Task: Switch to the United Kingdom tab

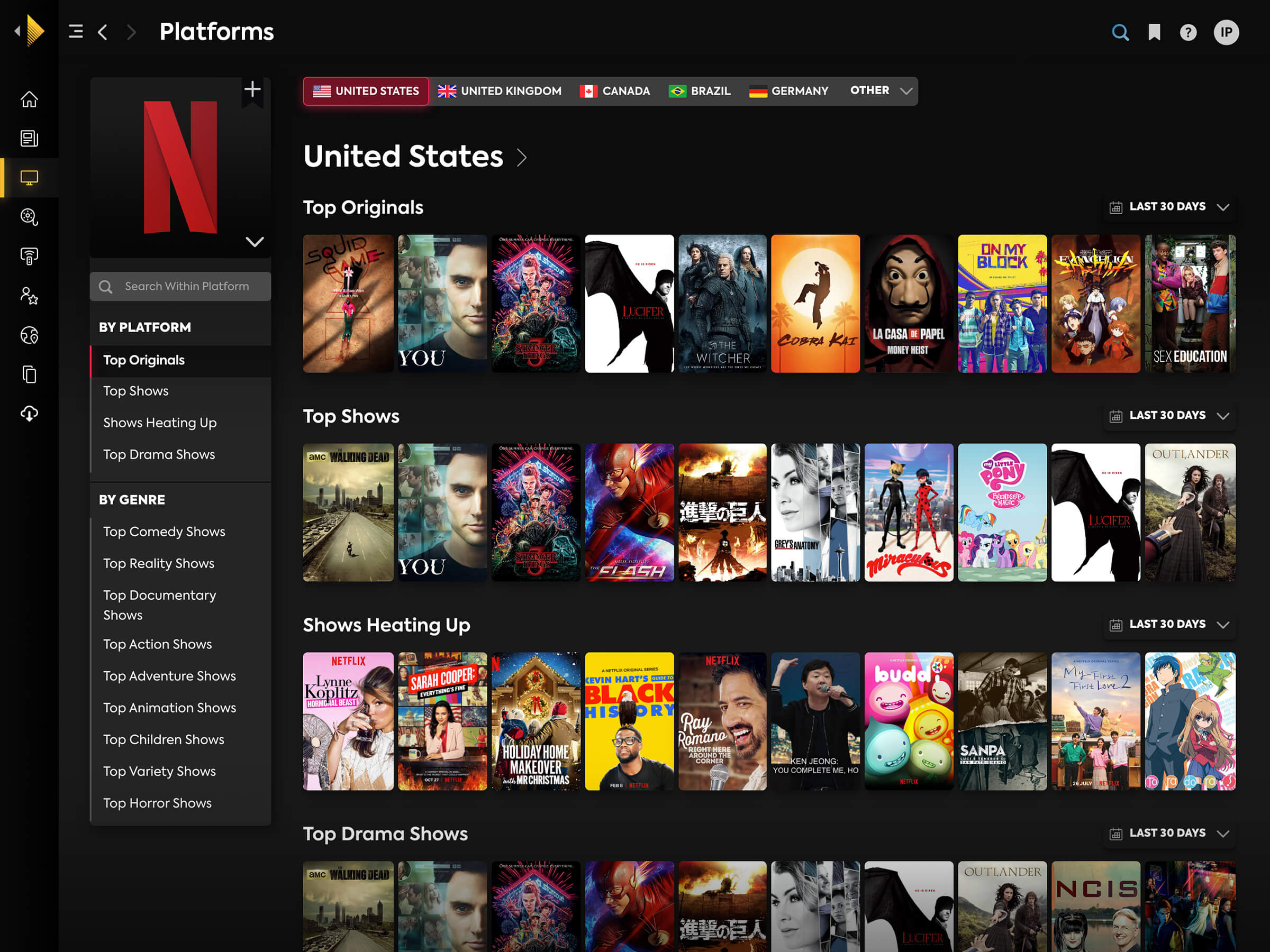Action: 500,91
